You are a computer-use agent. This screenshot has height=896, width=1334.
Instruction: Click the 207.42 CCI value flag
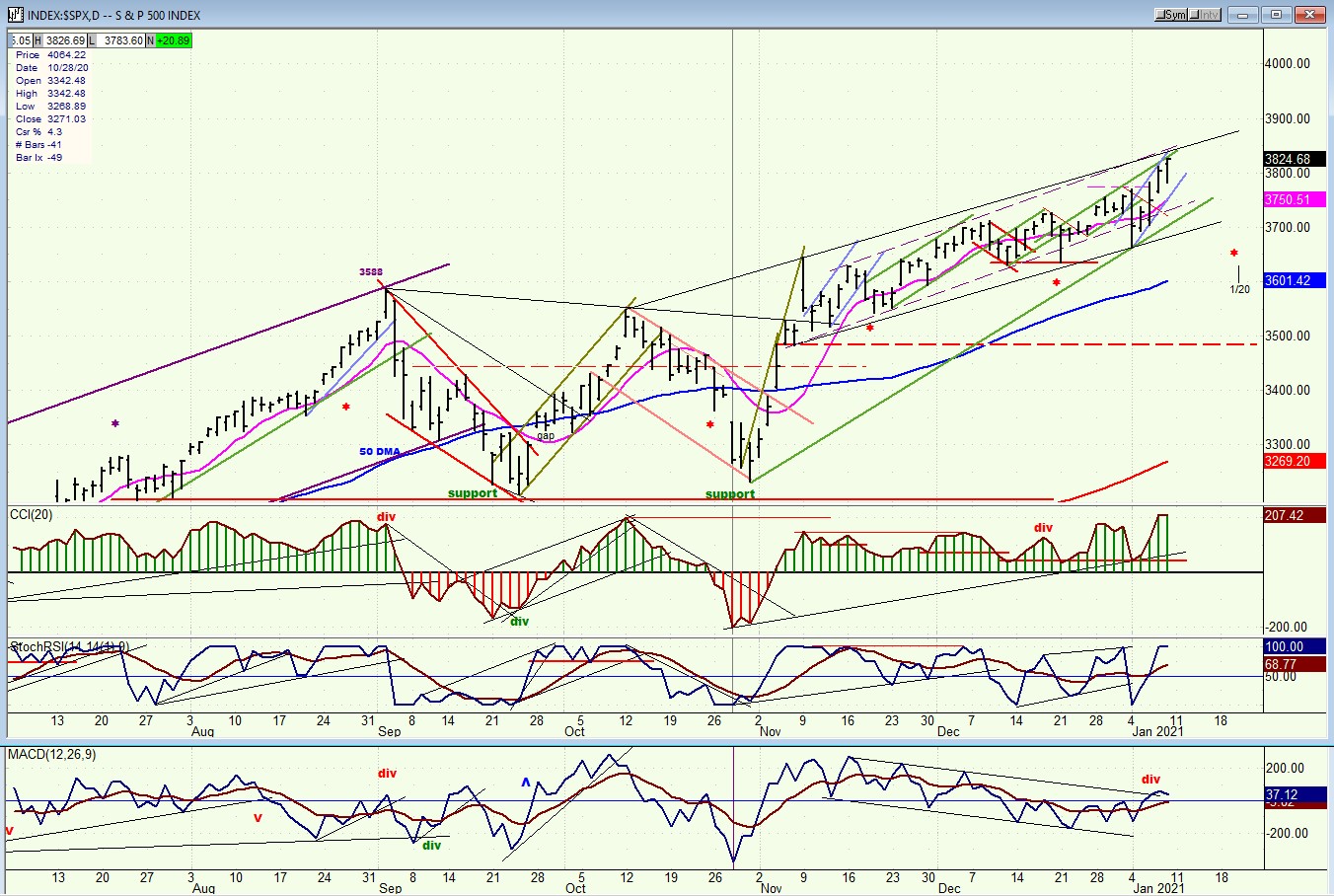pos(1293,515)
